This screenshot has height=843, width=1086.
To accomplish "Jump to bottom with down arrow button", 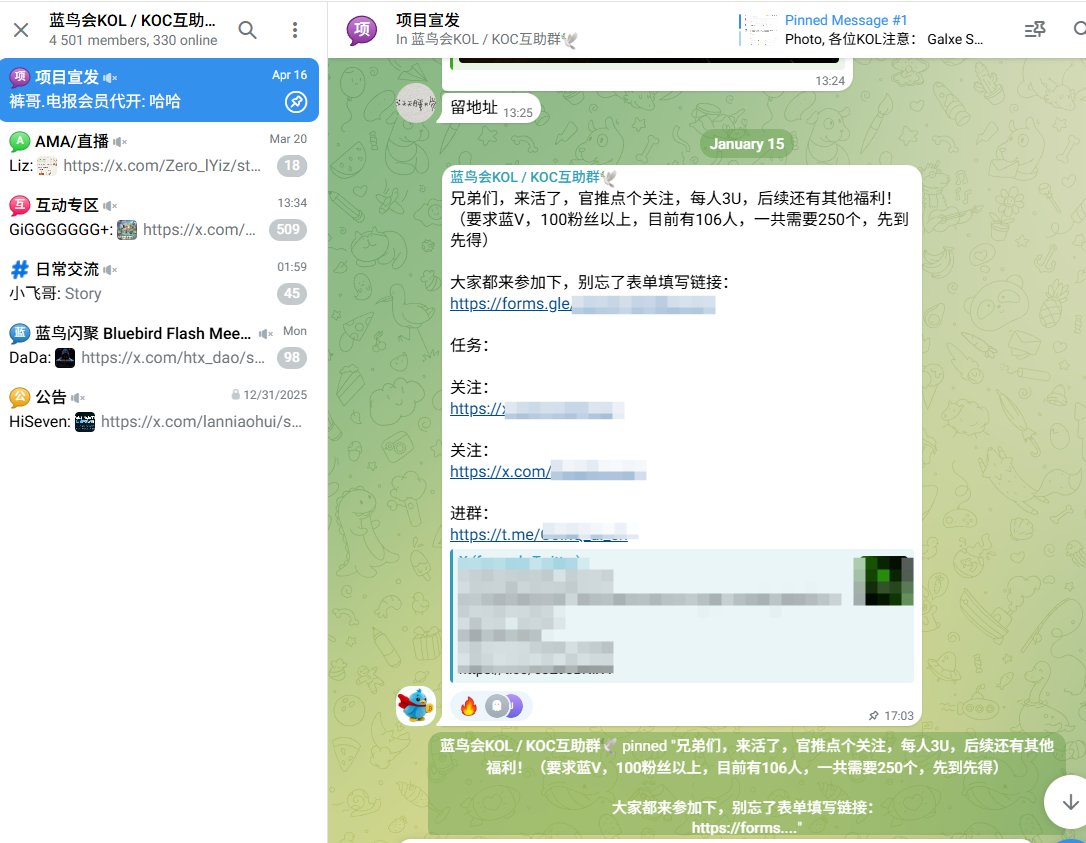I will 1069,801.
